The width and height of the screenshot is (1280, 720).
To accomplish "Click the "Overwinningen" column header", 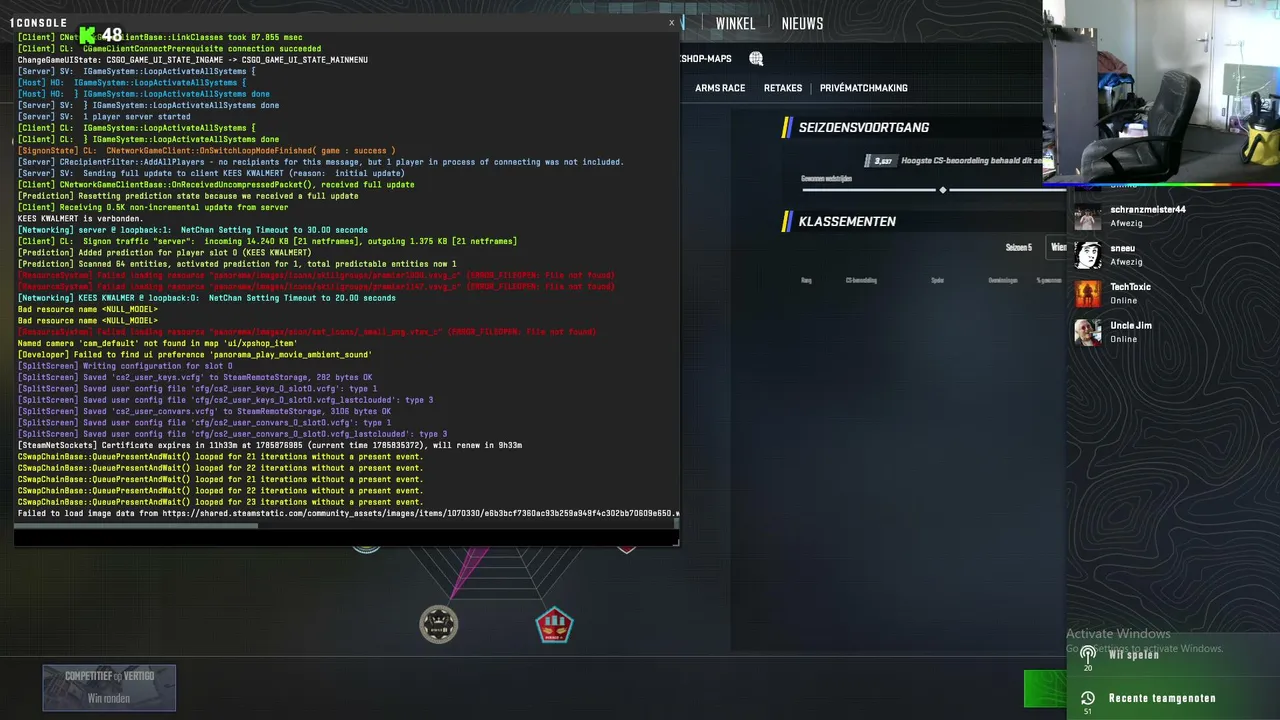I will (1003, 280).
